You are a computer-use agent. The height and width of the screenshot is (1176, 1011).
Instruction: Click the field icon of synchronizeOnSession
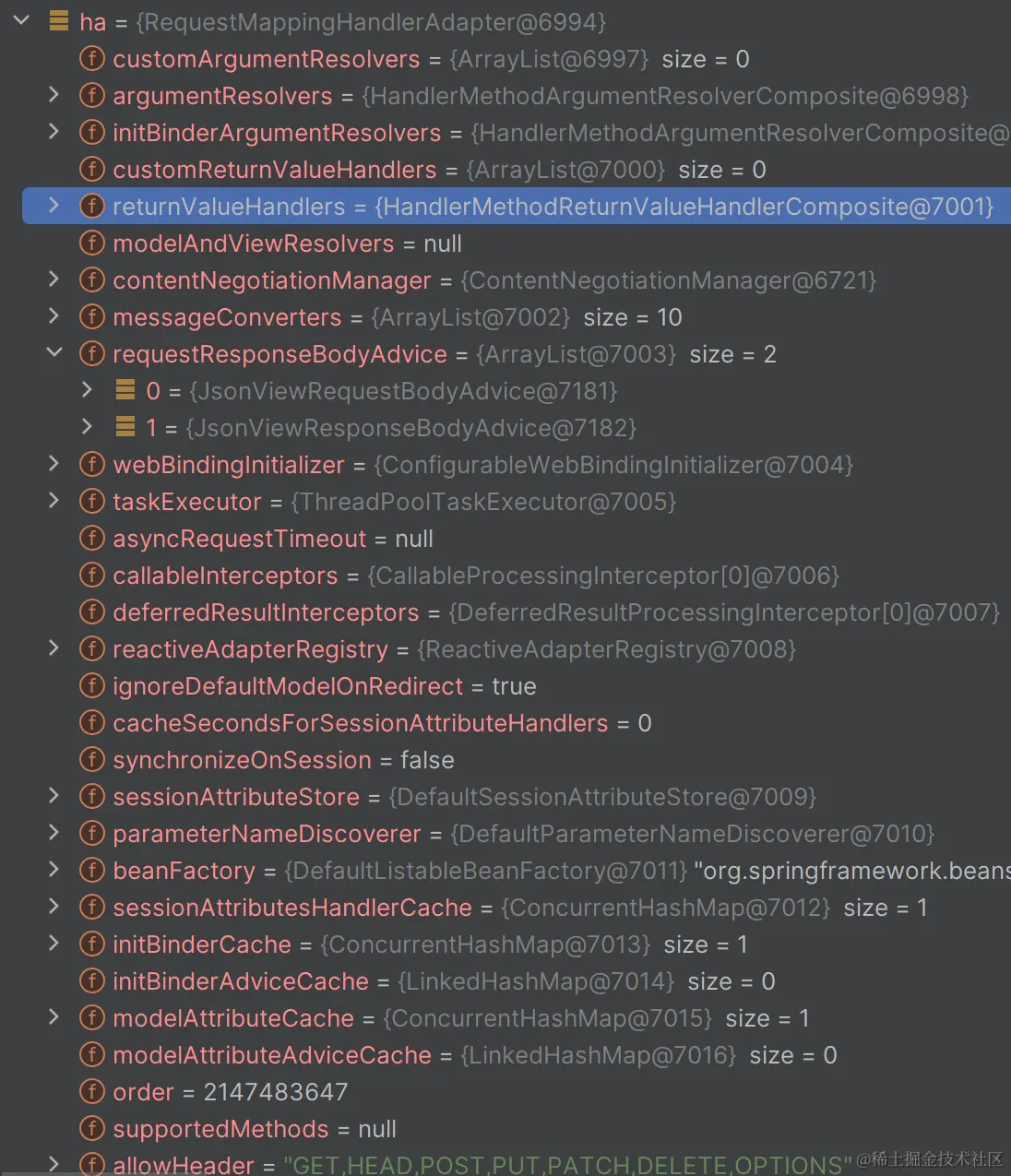click(92, 760)
